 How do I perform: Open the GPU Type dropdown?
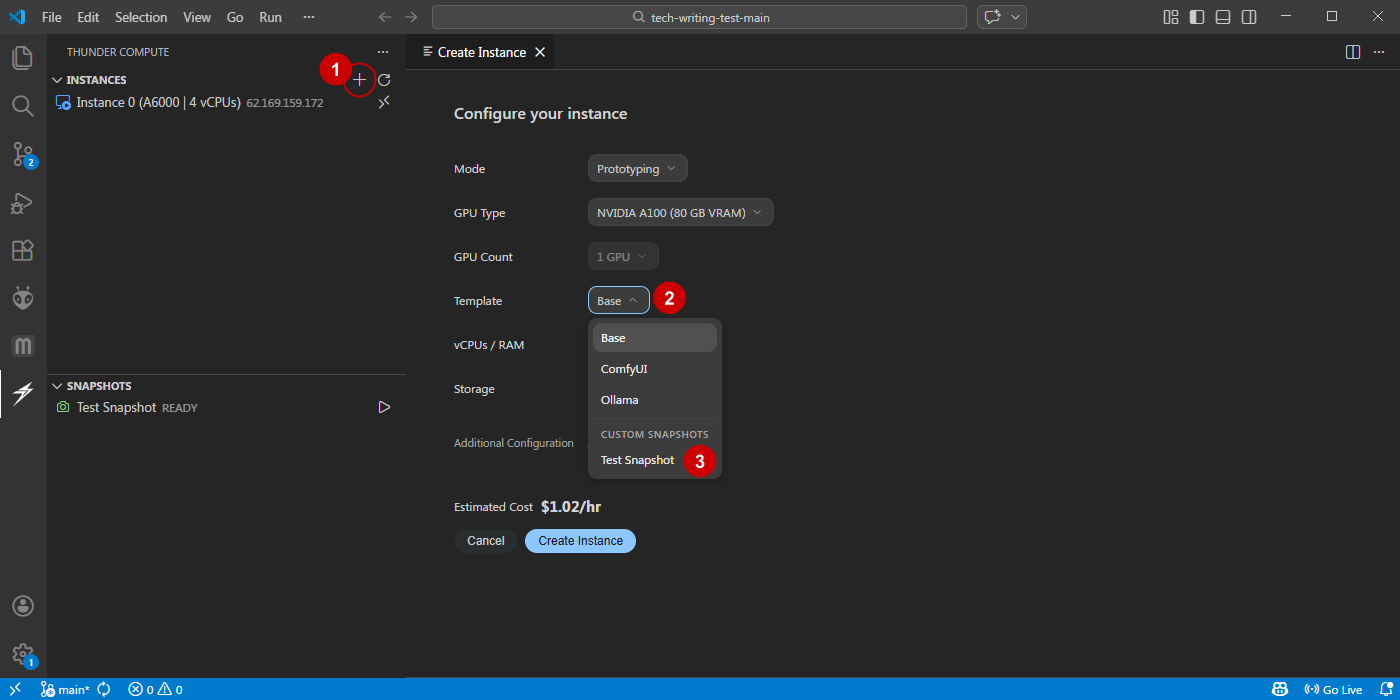point(681,213)
